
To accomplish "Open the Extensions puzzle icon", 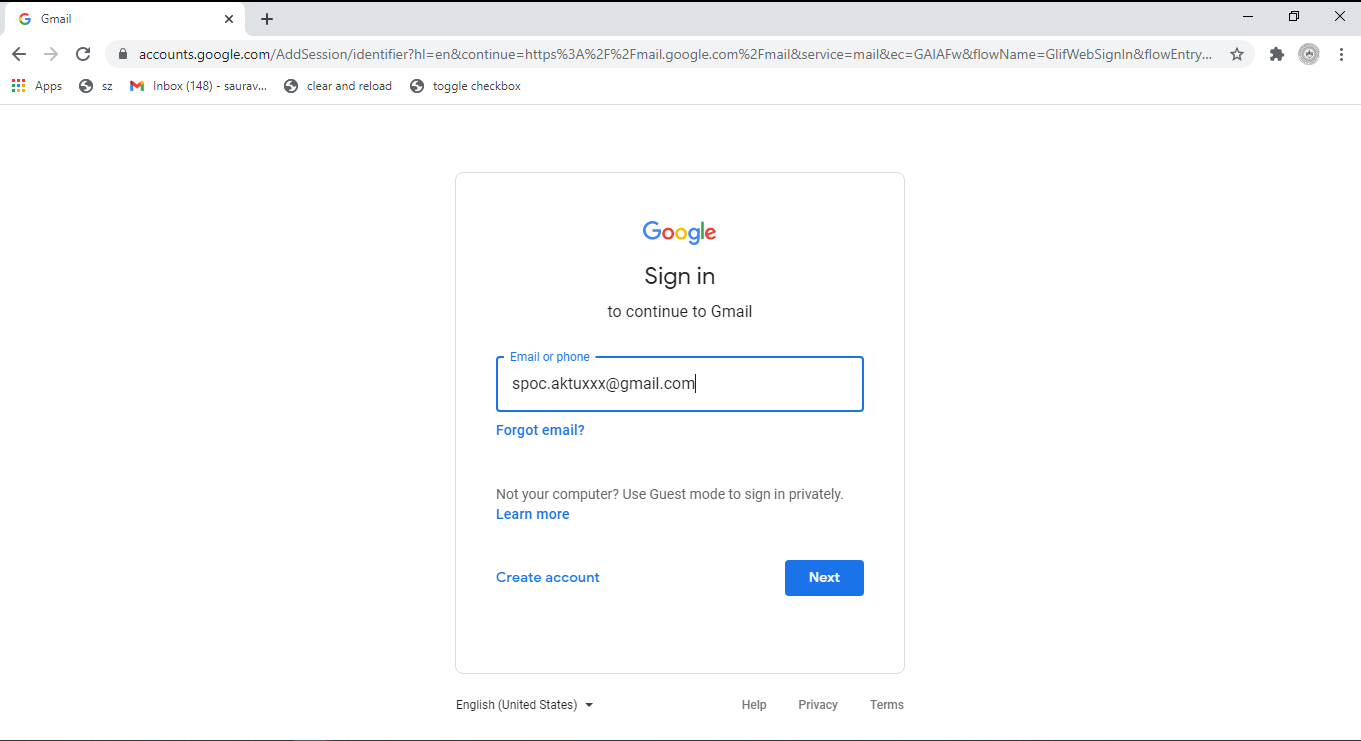I will pyautogui.click(x=1276, y=54).
